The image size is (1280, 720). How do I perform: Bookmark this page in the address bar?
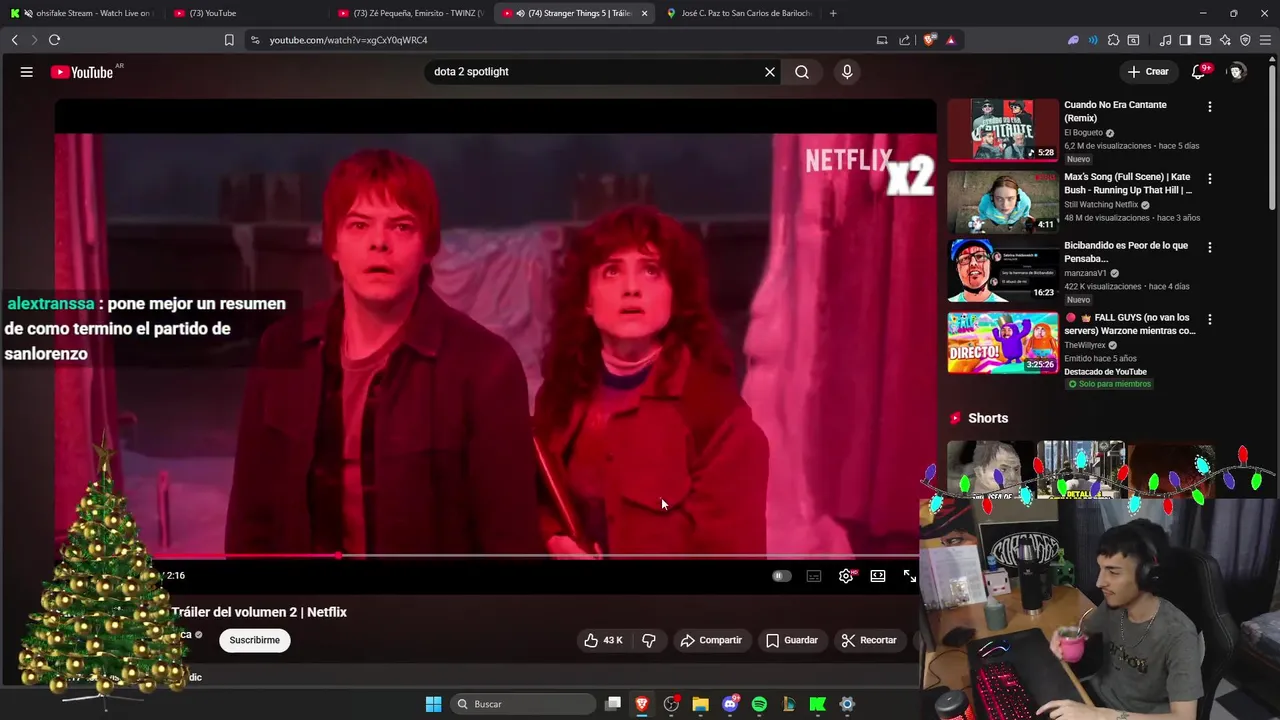[229, 40]
